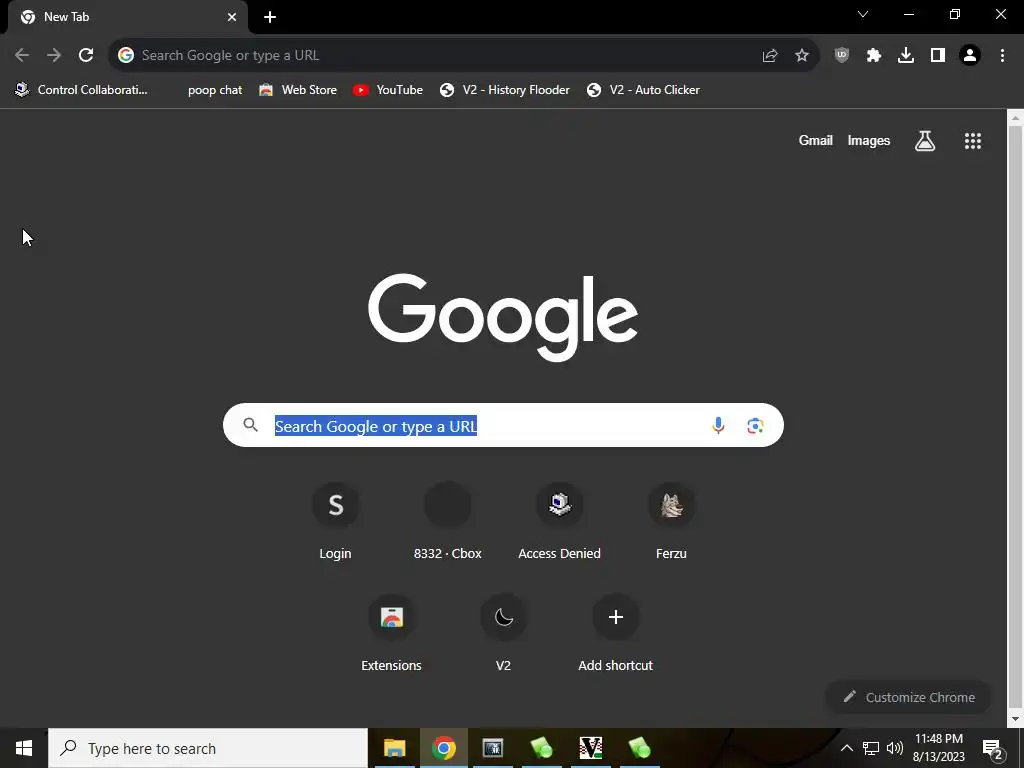
Task: Bookmark this tab with the star icon
Action: [x=802, y=56]
